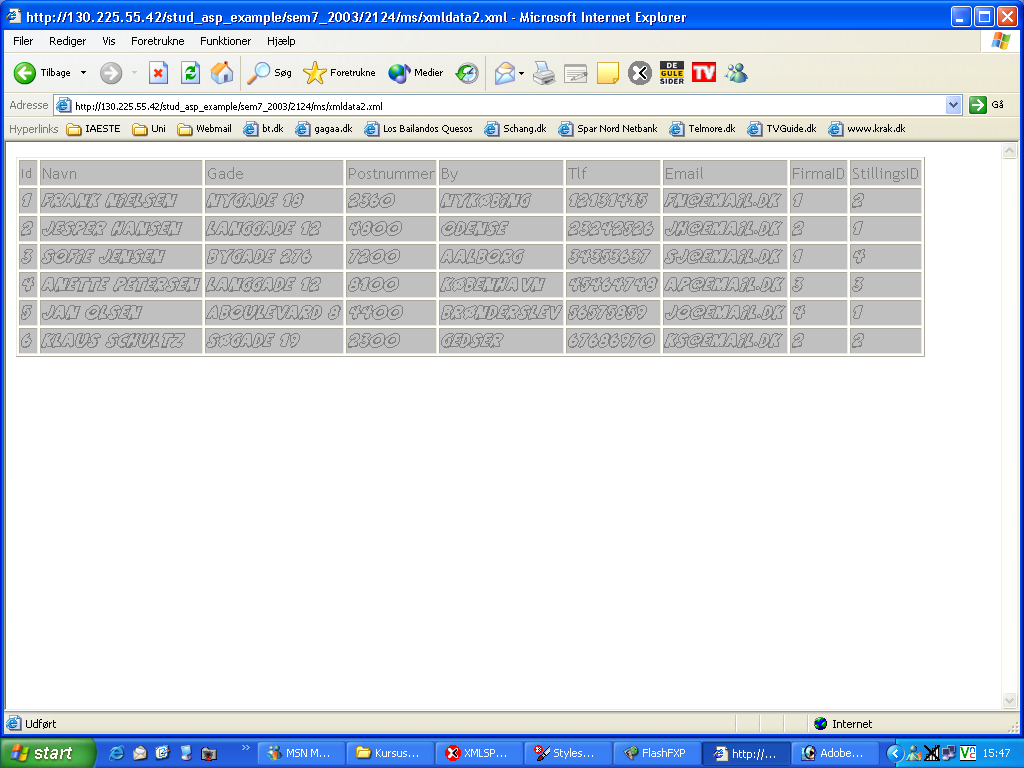Image resolution: width=1024 pixels, height=768 pixels.
Task: Click in the address URL field
Action: [500, 105]
